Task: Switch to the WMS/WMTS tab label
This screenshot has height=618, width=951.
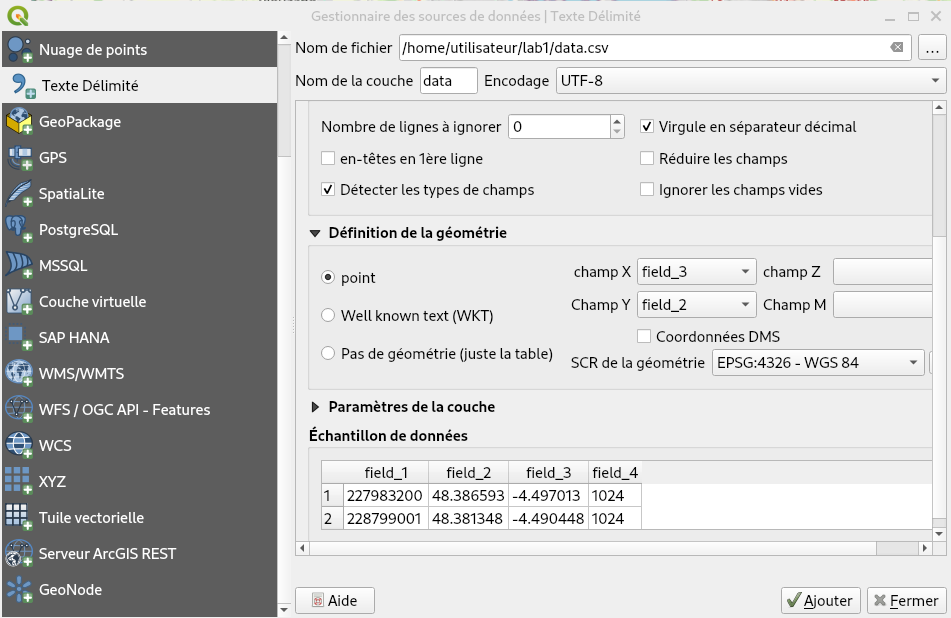Action: point(81,374)
